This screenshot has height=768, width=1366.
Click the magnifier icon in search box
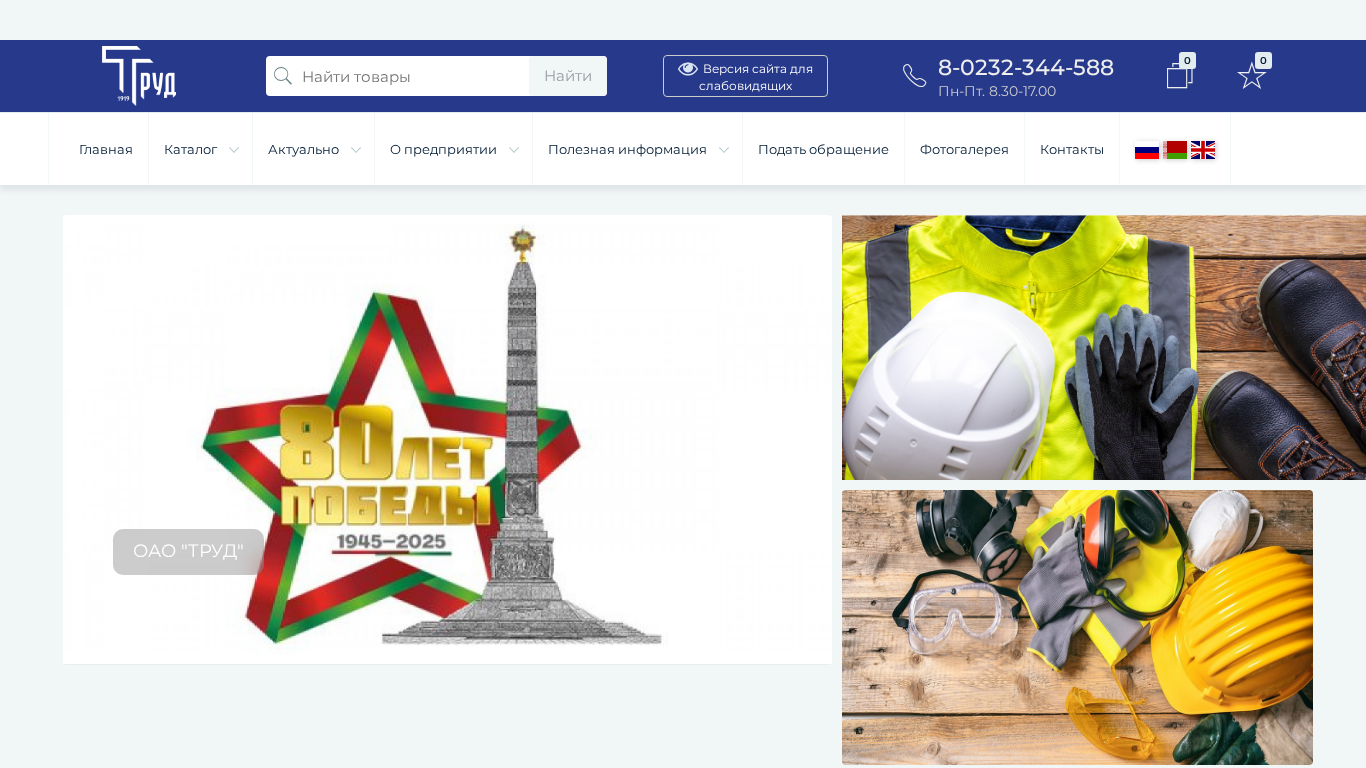(283, 76)
